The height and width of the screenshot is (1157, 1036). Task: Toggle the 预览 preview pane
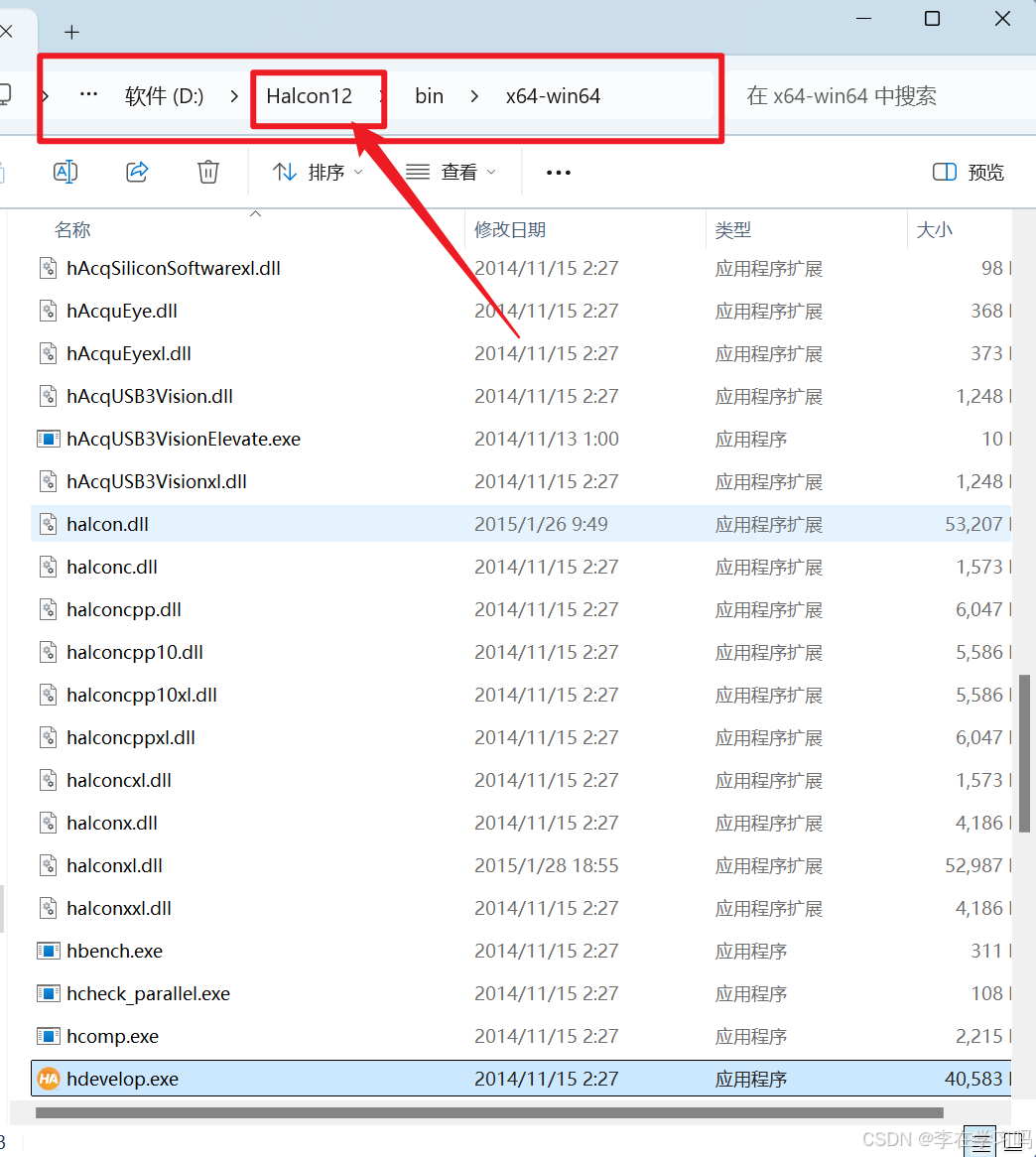[967, 172]
